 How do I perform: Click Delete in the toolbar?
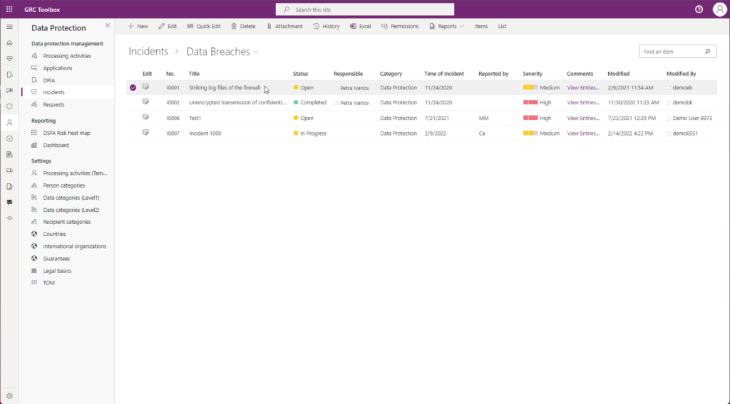[243, 27]
